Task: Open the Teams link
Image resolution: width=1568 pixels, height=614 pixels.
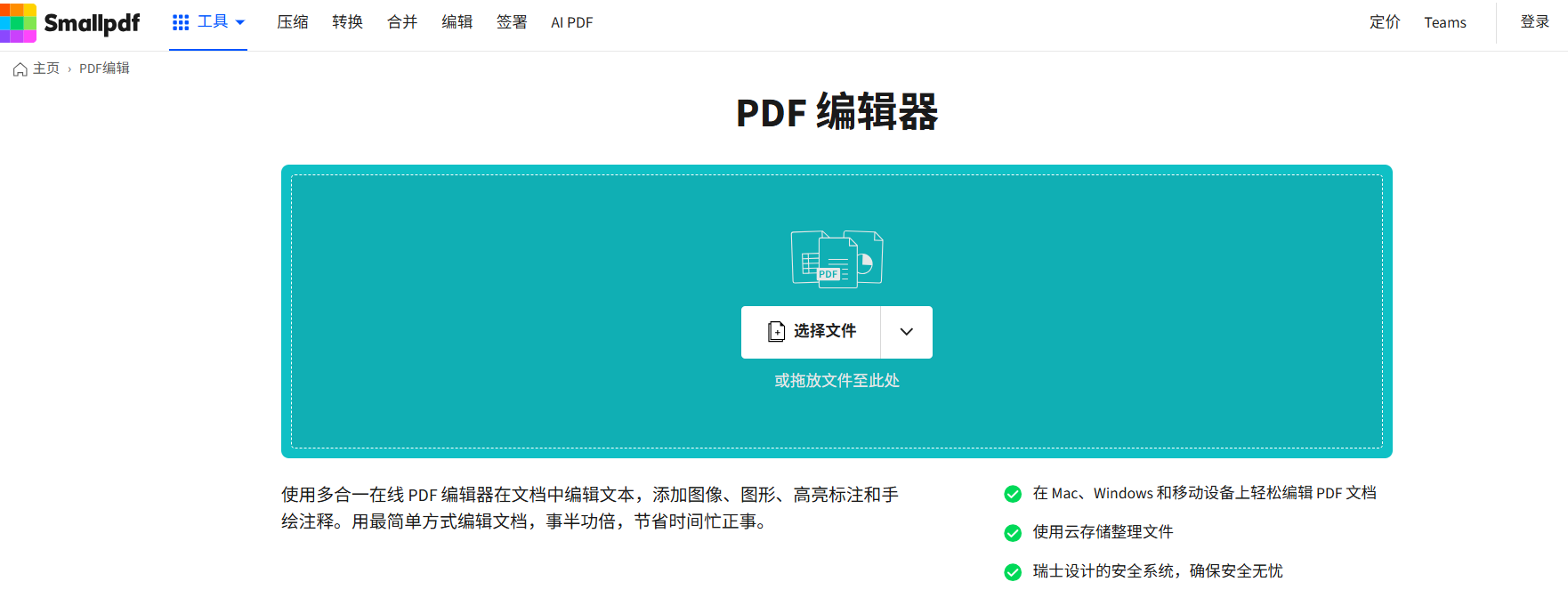Action: click(1445, 22)
